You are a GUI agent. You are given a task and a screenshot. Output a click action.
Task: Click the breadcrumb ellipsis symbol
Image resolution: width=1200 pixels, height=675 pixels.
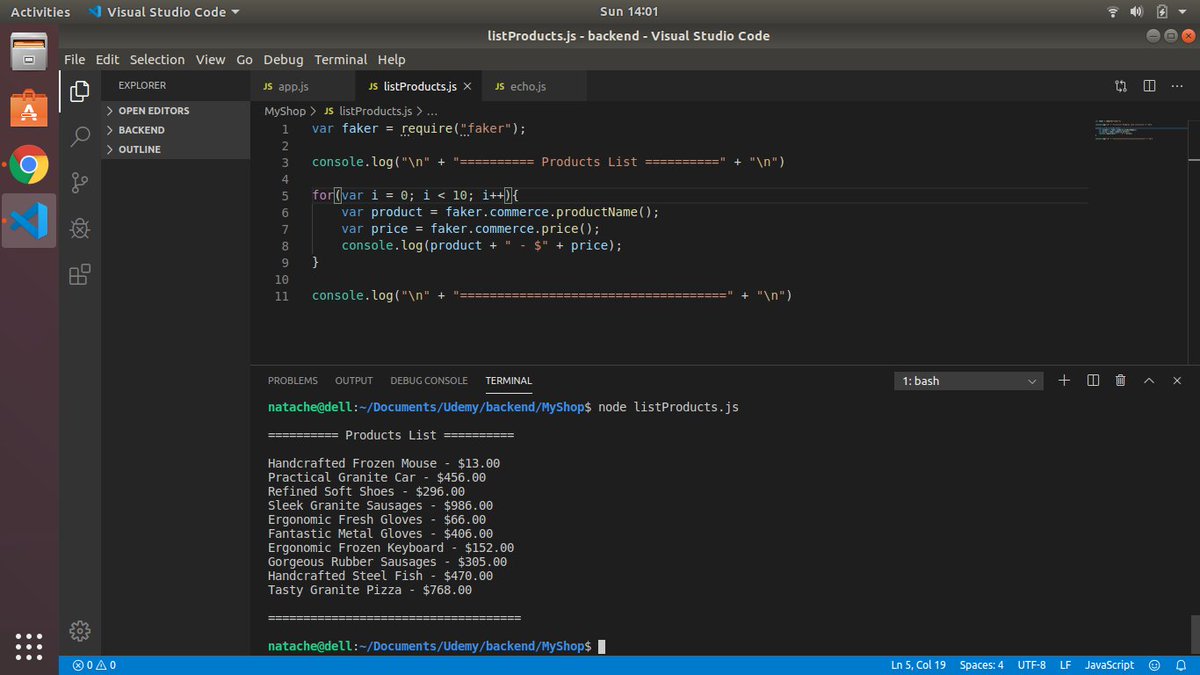433,111
